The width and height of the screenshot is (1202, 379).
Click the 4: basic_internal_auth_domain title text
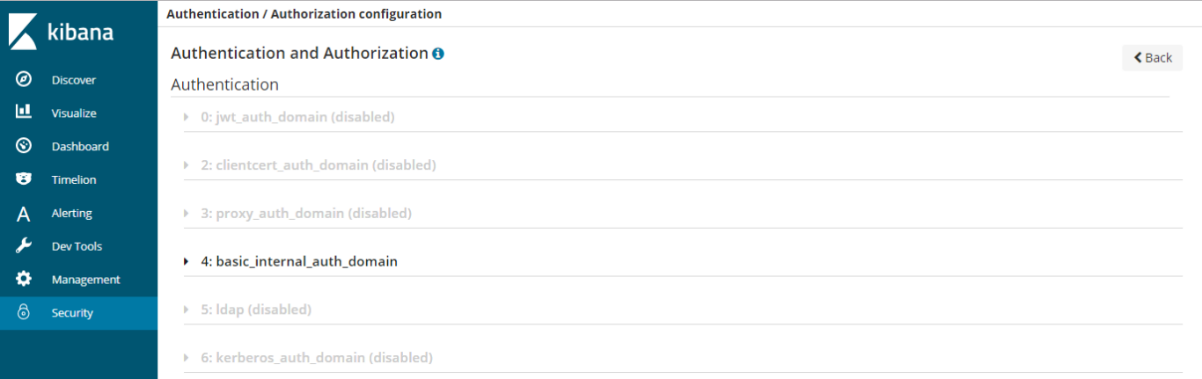[299, 261]
